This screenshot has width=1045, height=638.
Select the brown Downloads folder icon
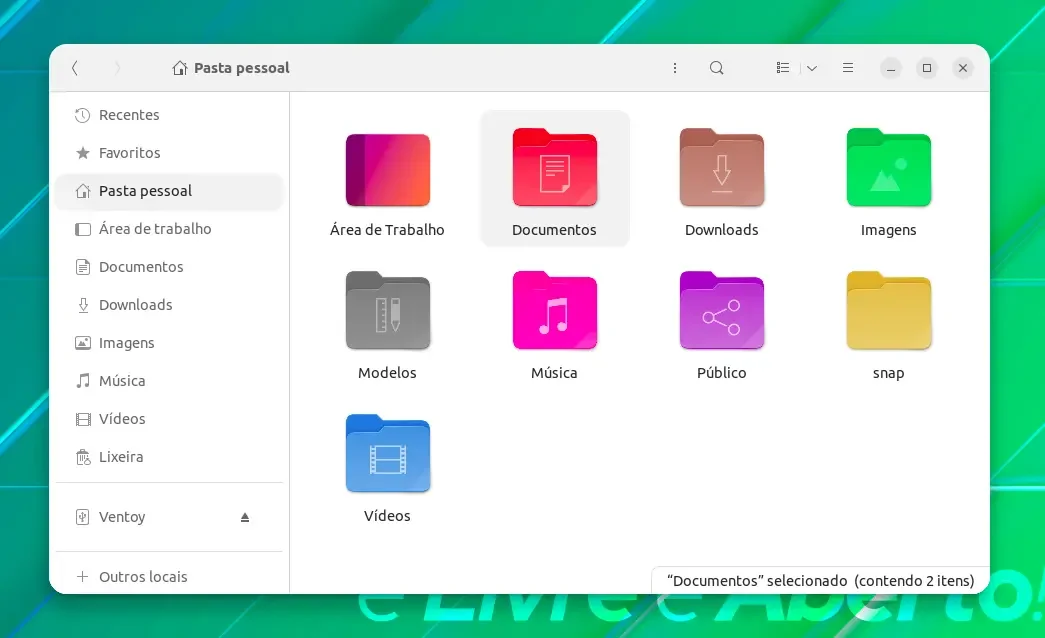722,167
